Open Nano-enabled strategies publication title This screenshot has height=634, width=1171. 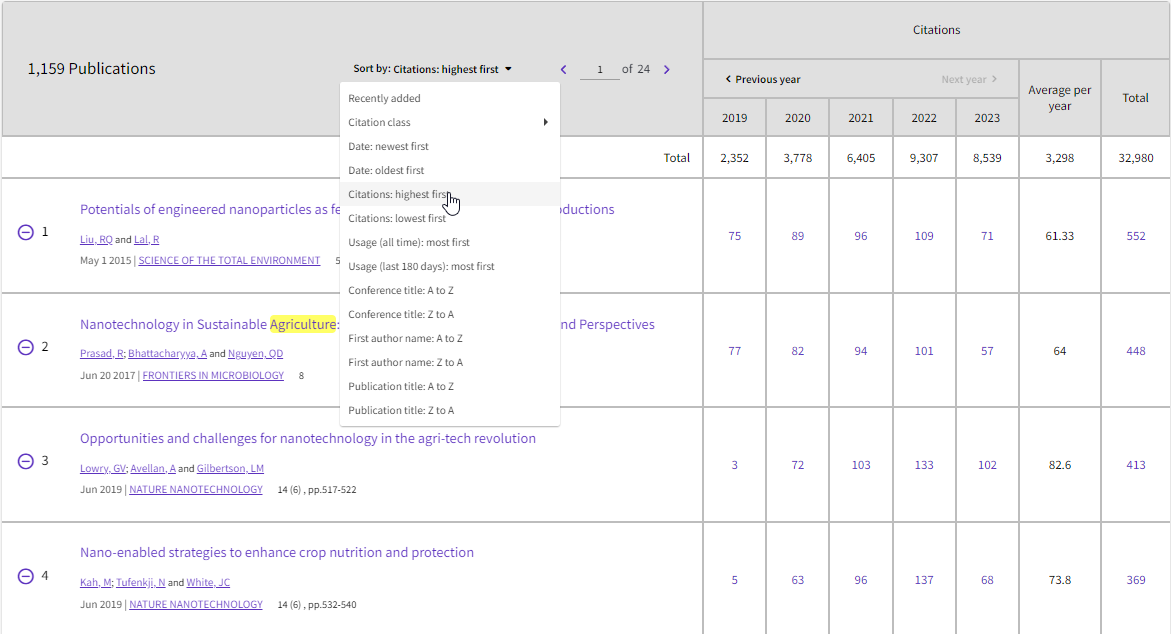click(277, 553)
